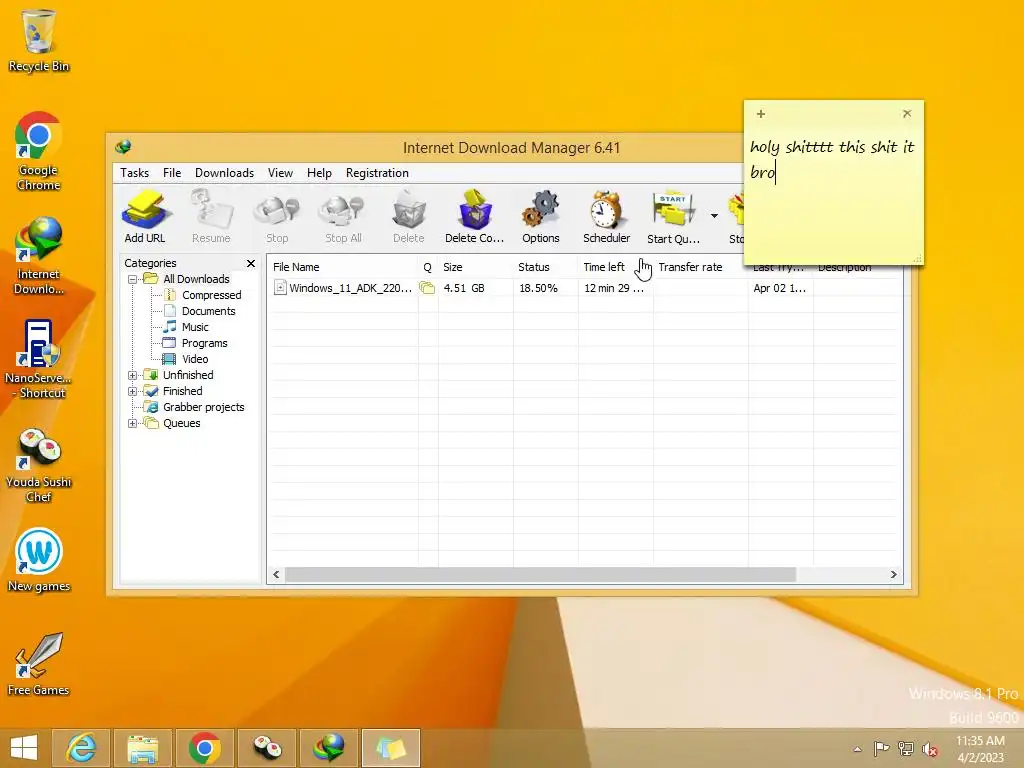Open Recycle Bin desktop icon

pyautogui.click(x=39, y=40)
